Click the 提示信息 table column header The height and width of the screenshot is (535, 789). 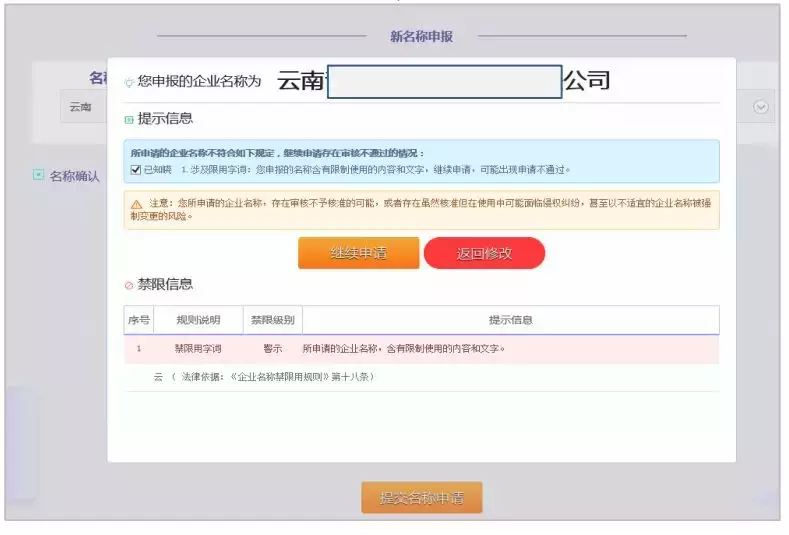point(511,320)
